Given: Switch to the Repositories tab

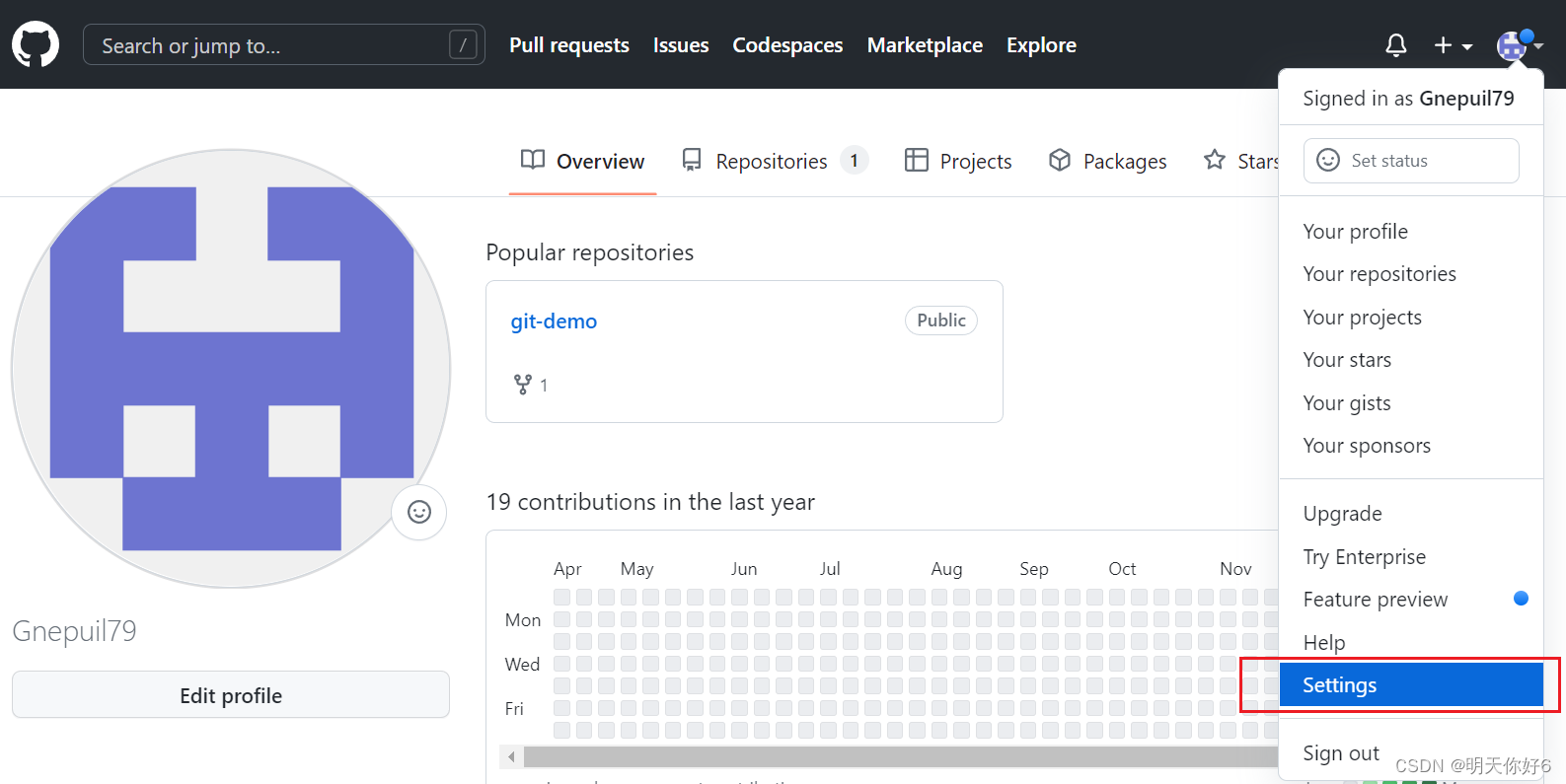Looking at the screenshot, I should (x=775, y=161).
